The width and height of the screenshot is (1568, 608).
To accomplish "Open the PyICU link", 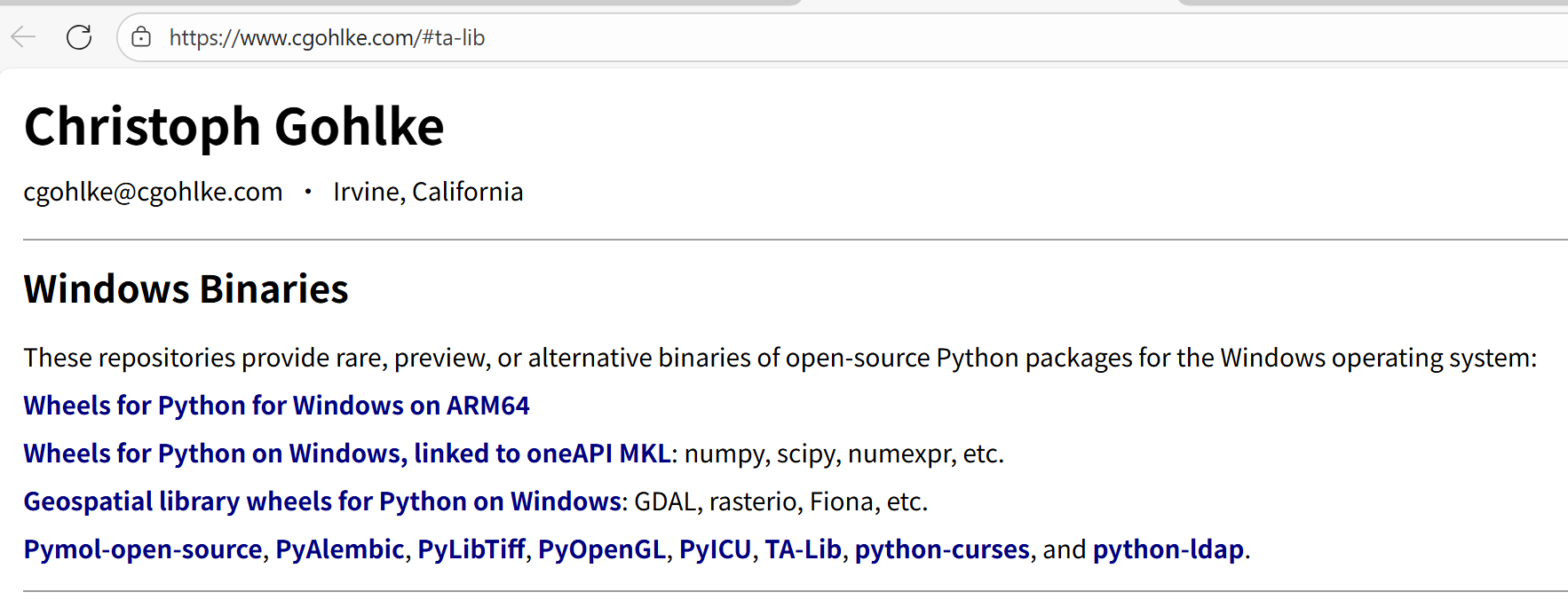I will (716, 549).
